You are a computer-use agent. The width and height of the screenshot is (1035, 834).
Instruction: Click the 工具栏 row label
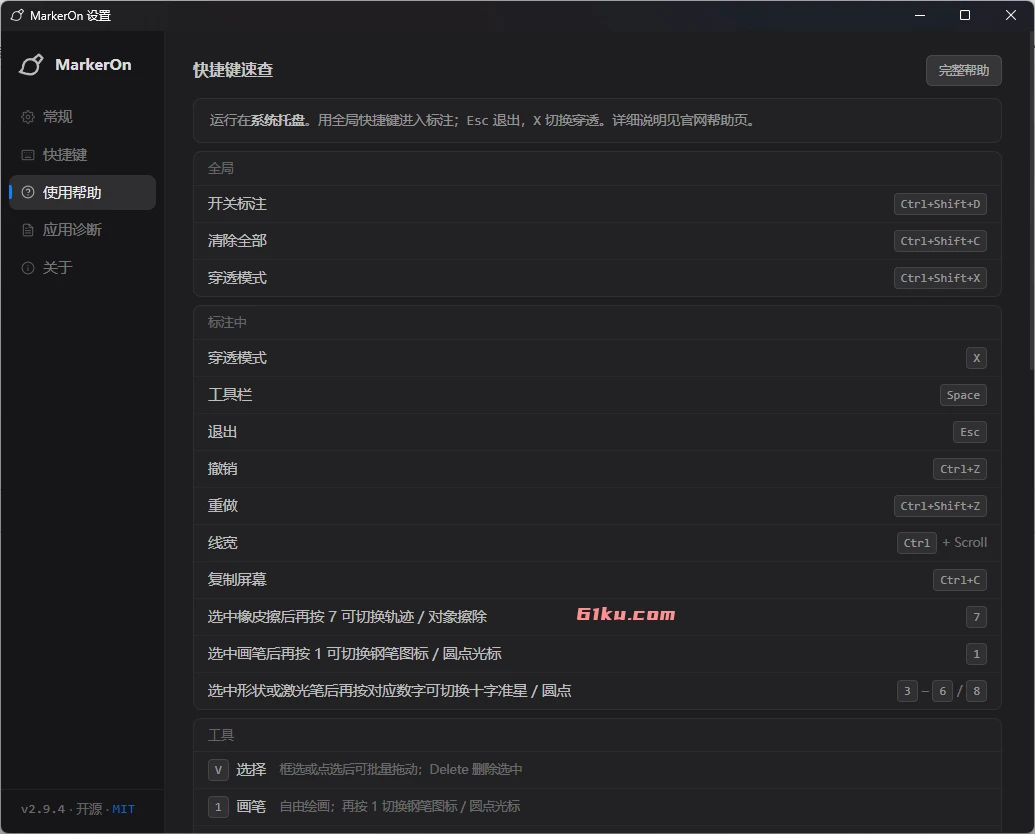(x=230, y=395)
